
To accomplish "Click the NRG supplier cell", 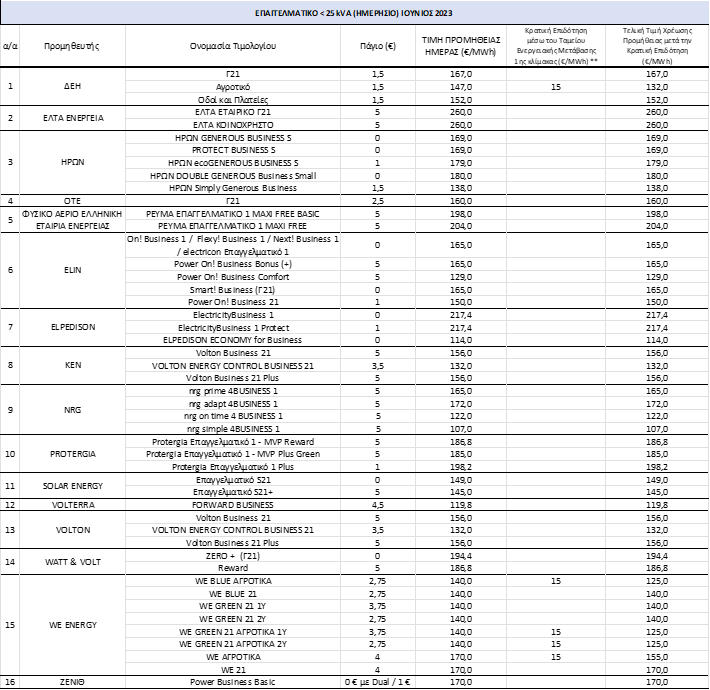I will pos(72,410).
